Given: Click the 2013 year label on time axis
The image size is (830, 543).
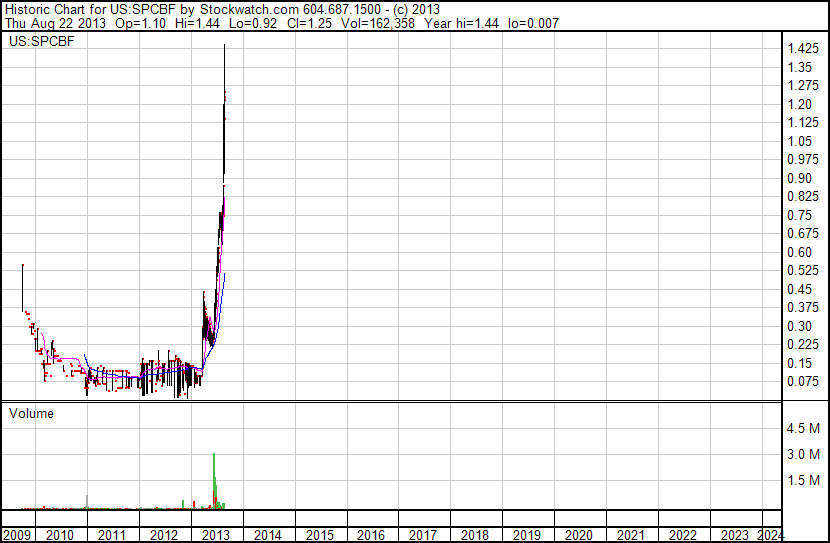Looking at the screenshot, I should 216,535.
